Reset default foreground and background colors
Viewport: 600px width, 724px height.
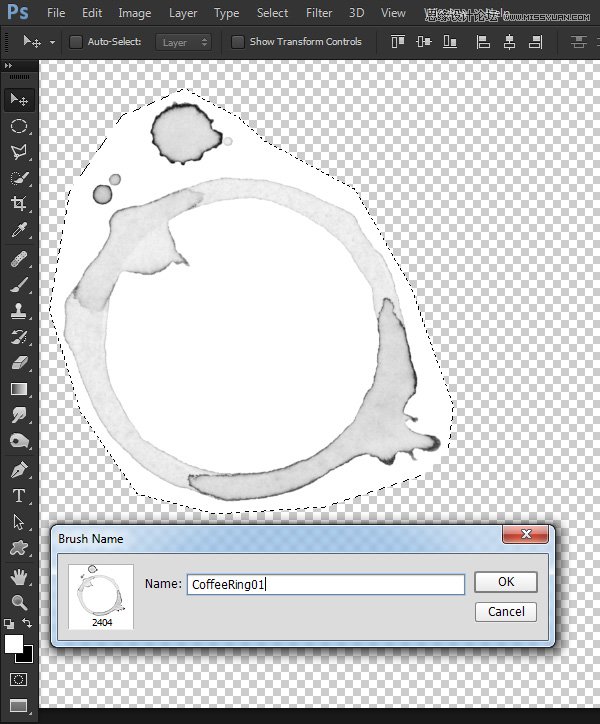click(9, 624)
